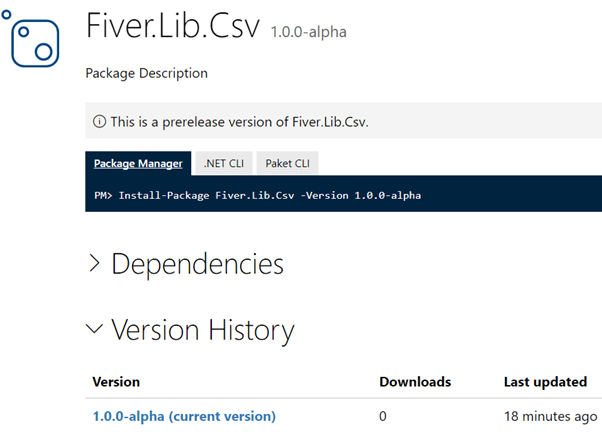Click the Package Description text
The height and width of the screenshot is (436, 602).
point(147,73)
